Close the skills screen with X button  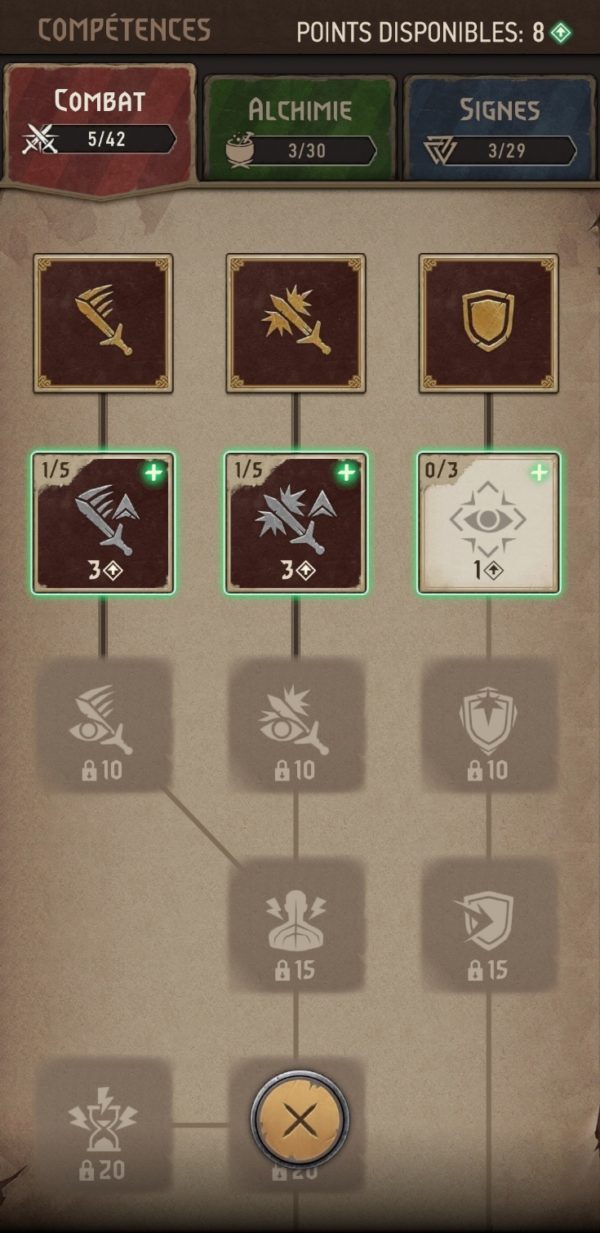pos(299,1121)
